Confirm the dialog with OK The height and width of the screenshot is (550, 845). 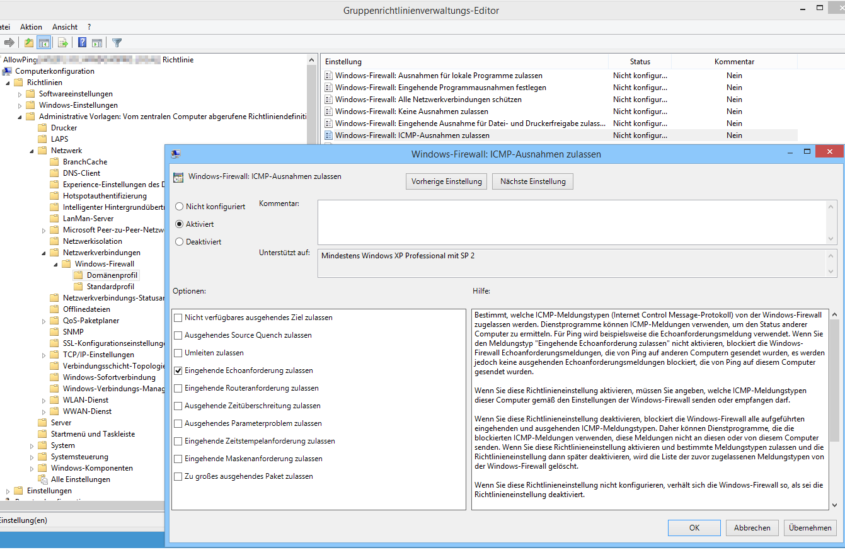[694, 528]
